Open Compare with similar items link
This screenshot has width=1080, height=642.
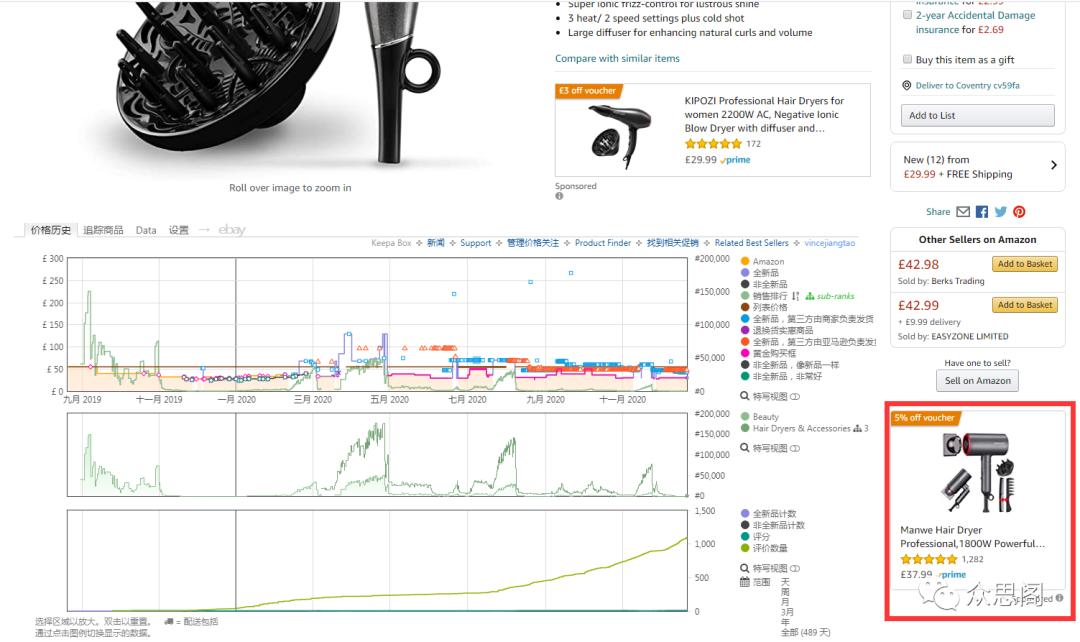click(617, 59)
